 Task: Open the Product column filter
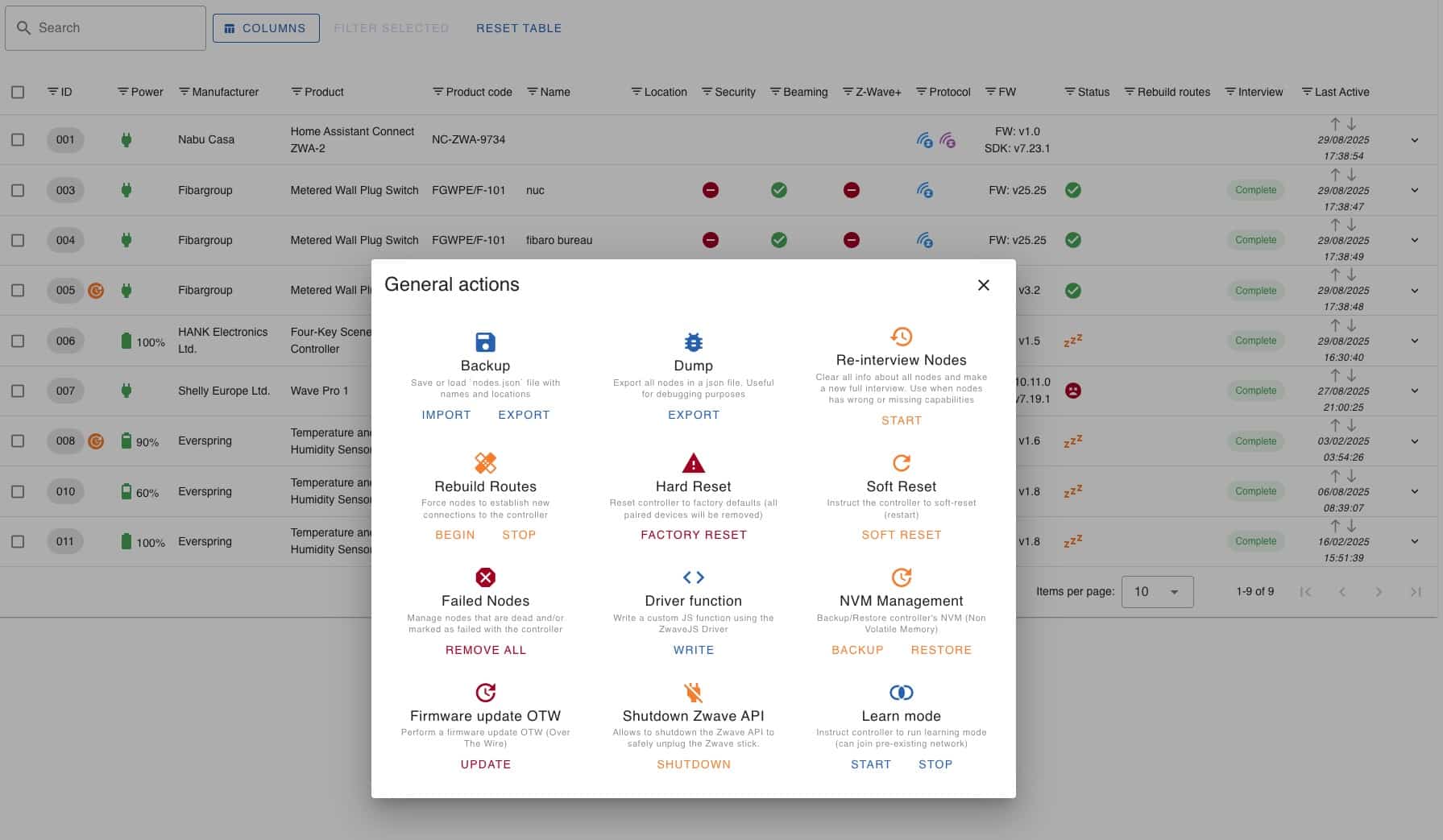[296, 92]
